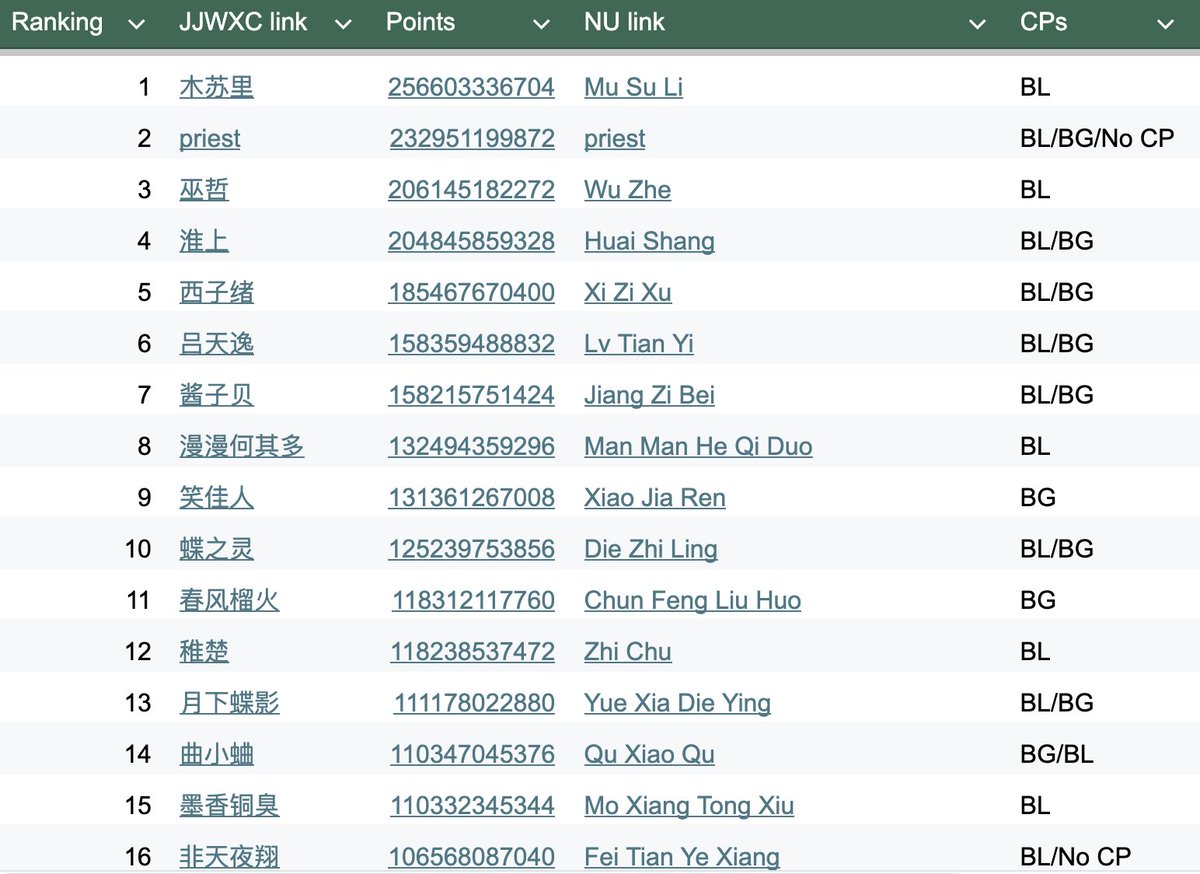1200x874 pixels.
Task: Click the points link 131361267008
Action: point(471,498)
